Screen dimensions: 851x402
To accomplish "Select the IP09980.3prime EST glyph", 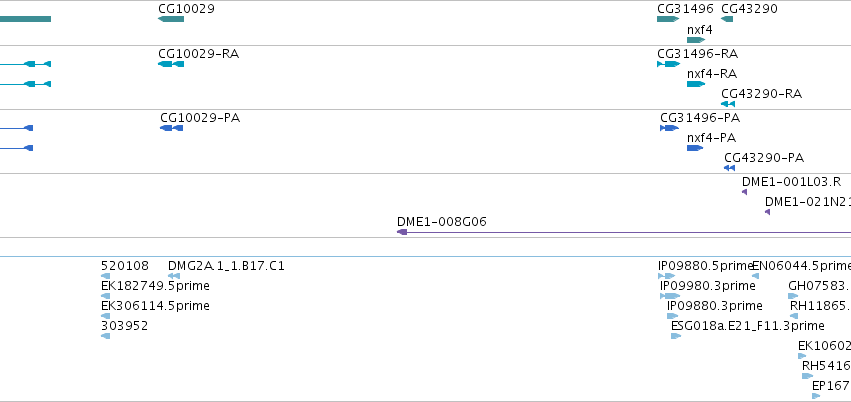I will [x=670, y=296].
